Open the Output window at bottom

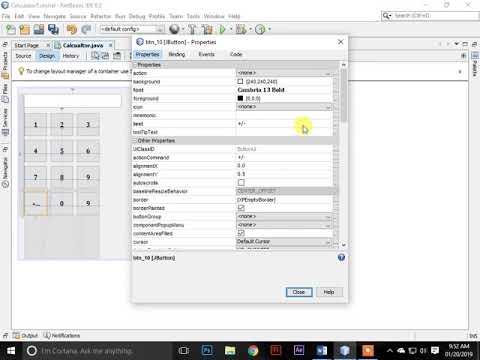(x=26, y=335)
